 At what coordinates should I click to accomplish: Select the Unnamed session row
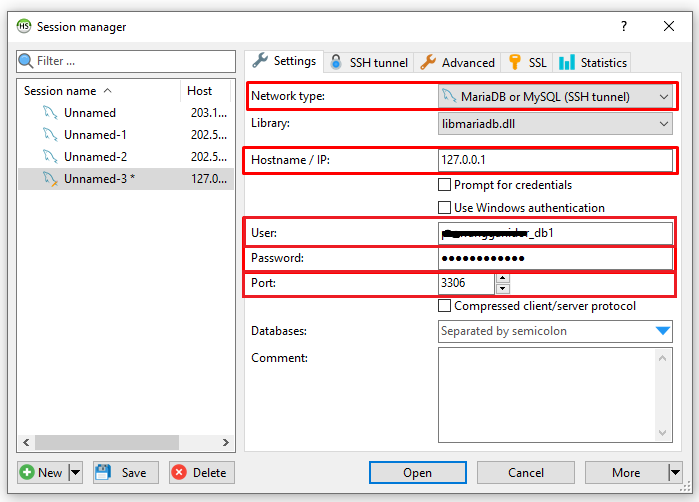click(x=126, y=113)
